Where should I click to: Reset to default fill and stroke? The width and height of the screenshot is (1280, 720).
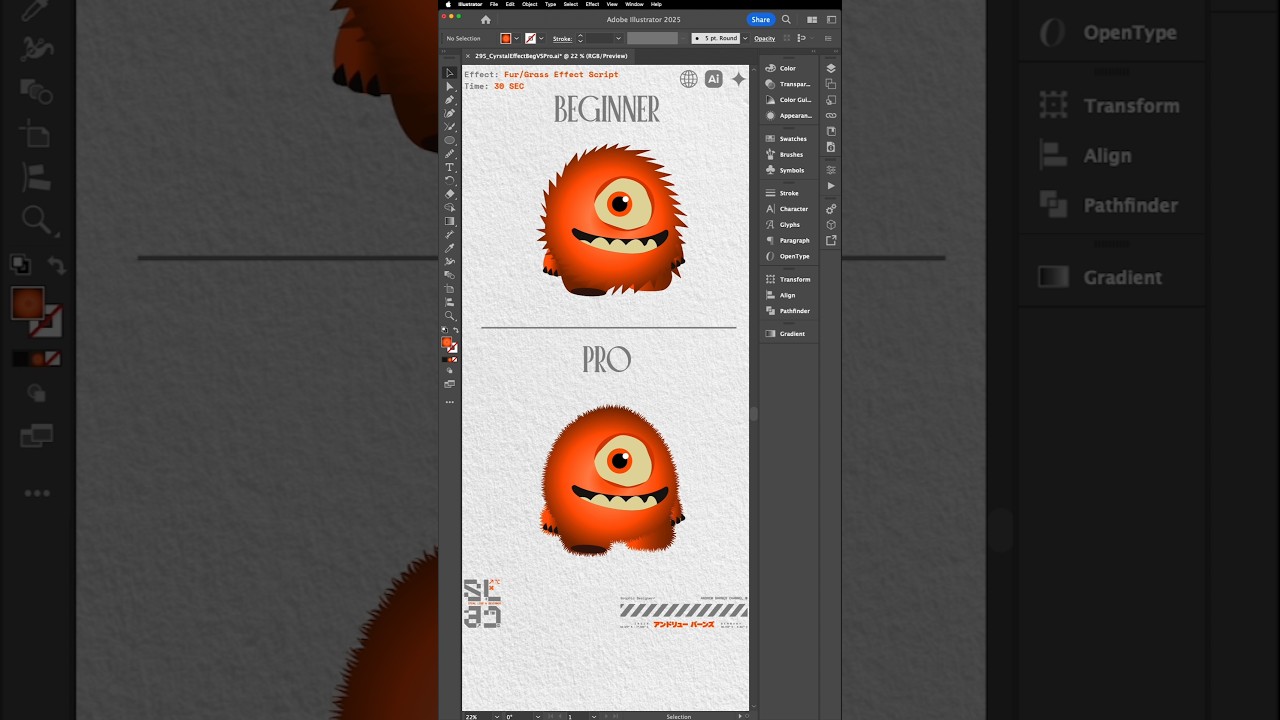coord(445,330)
